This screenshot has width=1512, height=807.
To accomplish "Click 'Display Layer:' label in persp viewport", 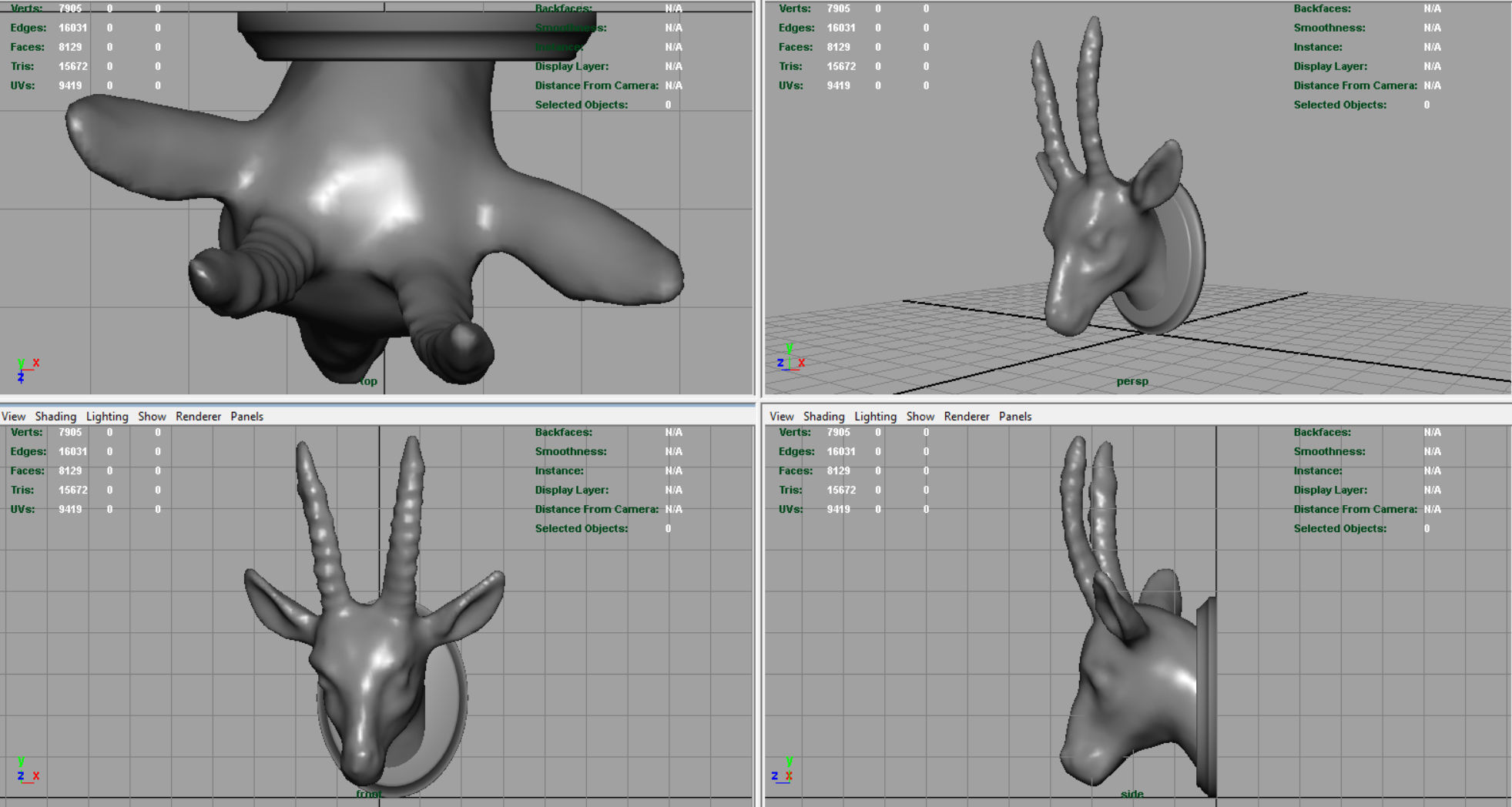I will pos(1330,66).
